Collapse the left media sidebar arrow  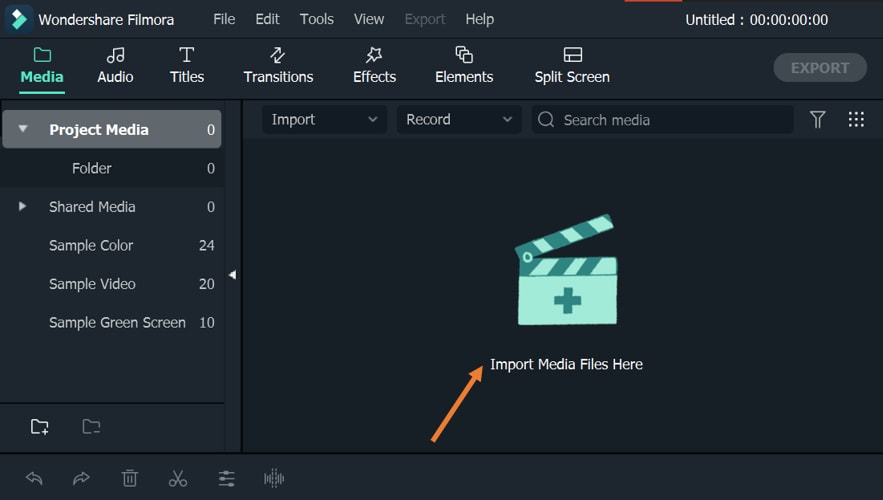(232, 274)
